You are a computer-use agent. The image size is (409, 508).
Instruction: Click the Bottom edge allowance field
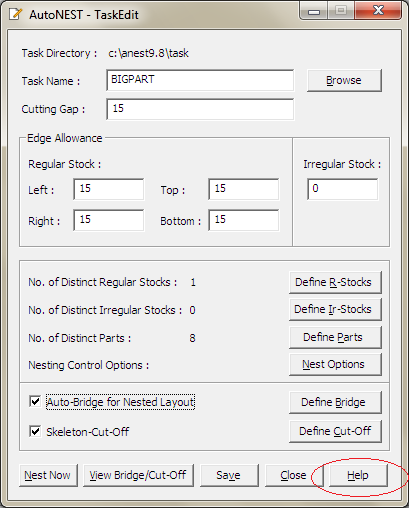tap(244, 220)
